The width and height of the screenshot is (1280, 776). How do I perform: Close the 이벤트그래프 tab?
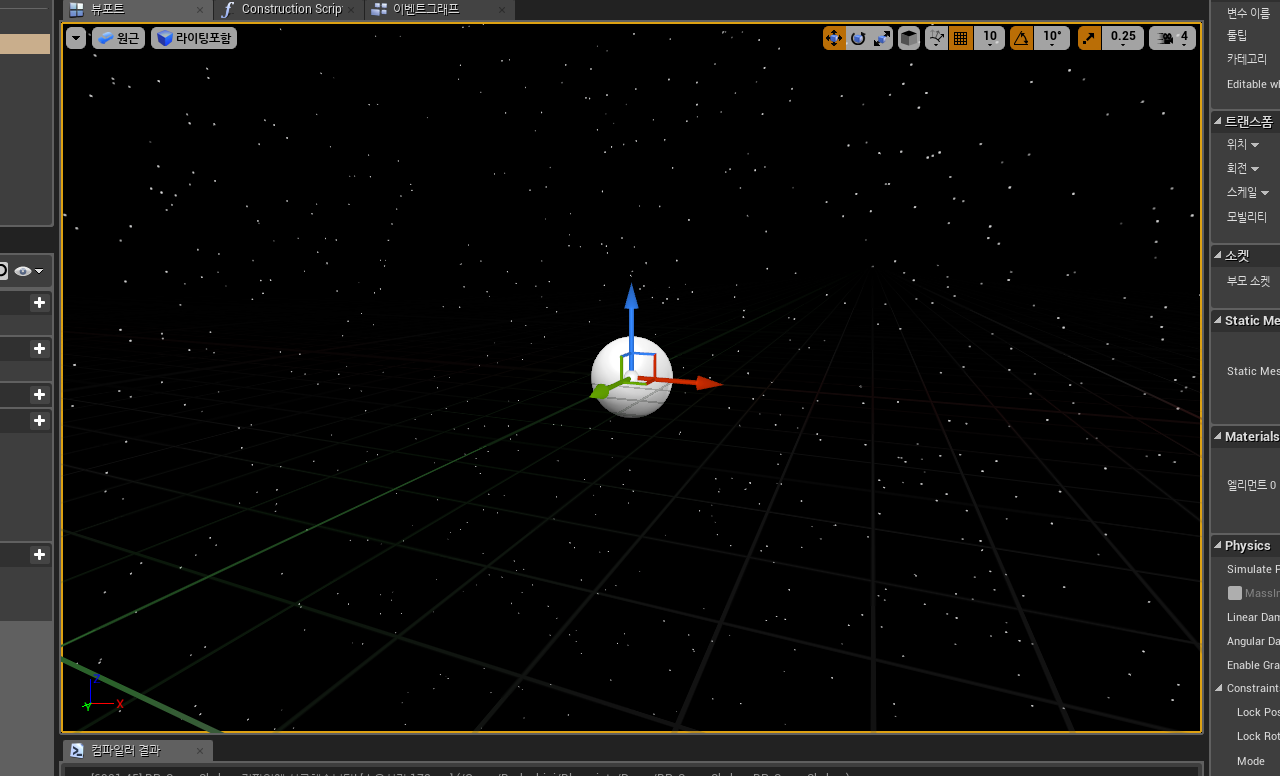[503, 10]
